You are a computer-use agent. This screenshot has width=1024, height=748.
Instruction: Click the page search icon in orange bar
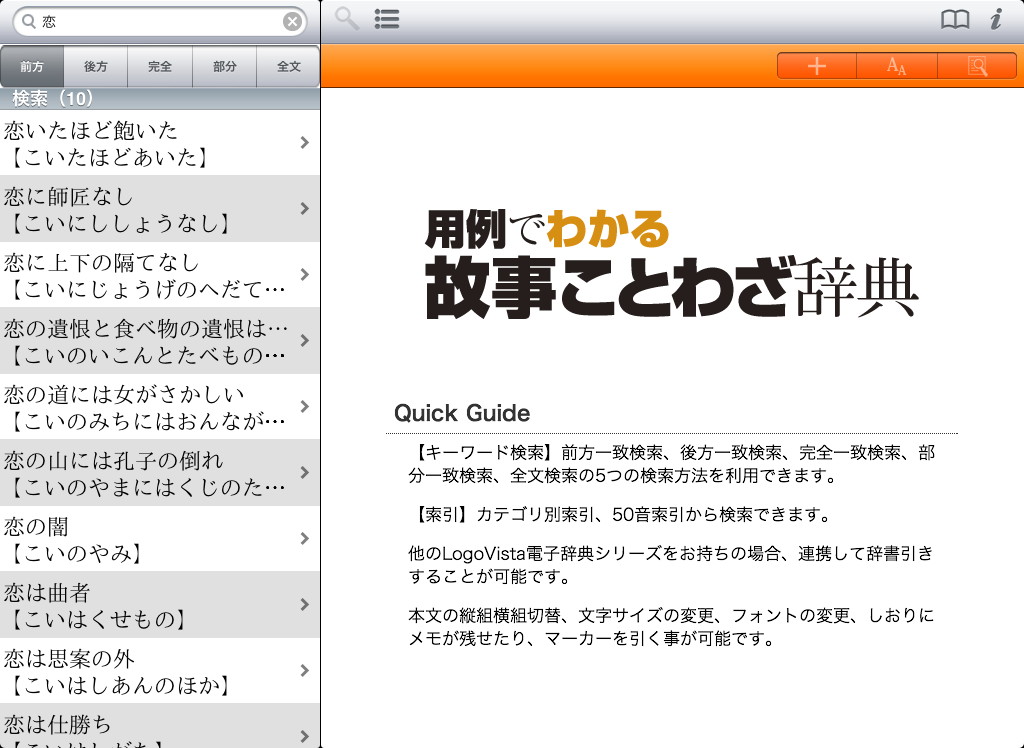point(977,66)
